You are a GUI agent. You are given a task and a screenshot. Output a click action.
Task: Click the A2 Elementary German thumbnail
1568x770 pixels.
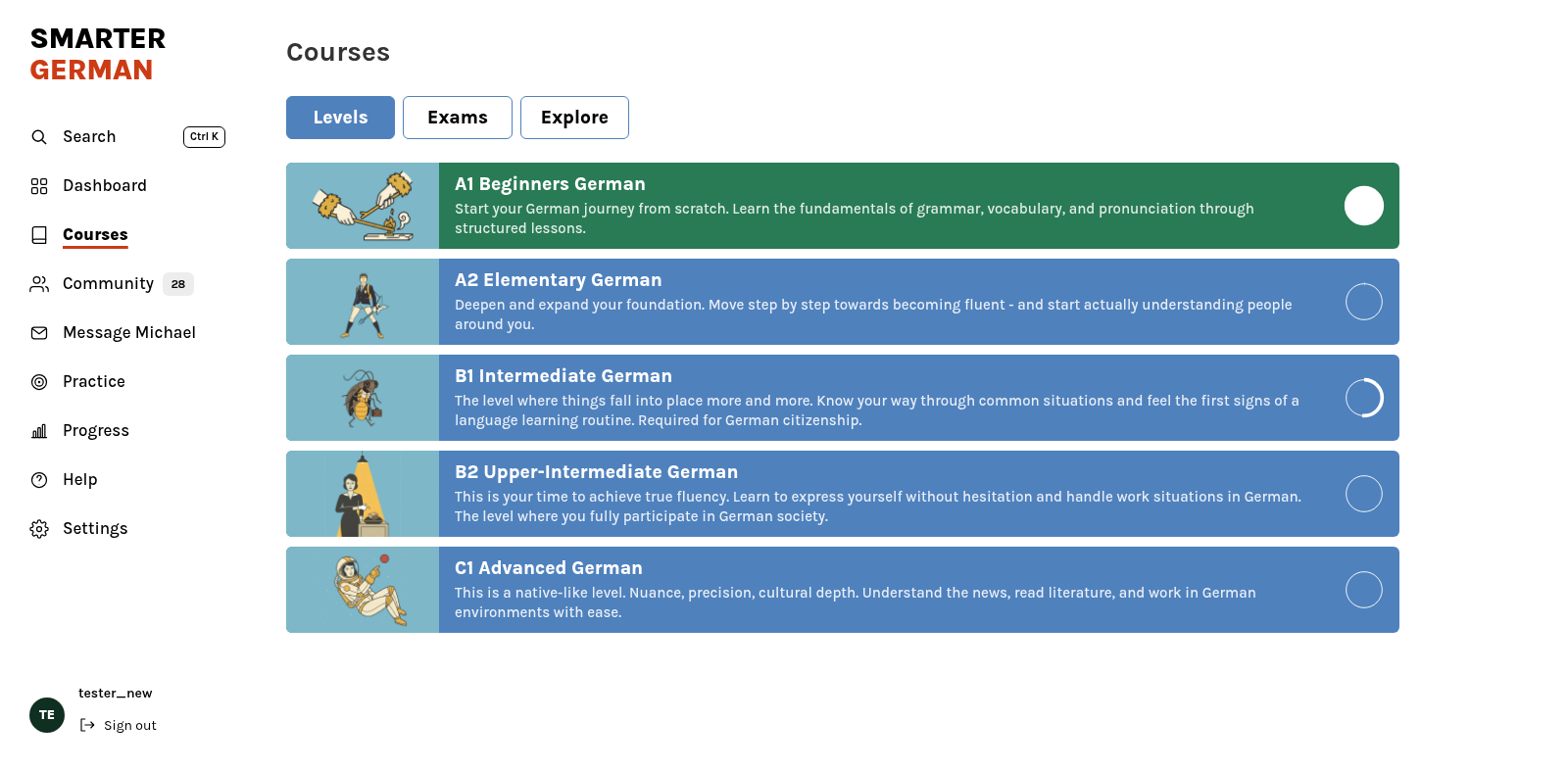click(x=363, y=302)
